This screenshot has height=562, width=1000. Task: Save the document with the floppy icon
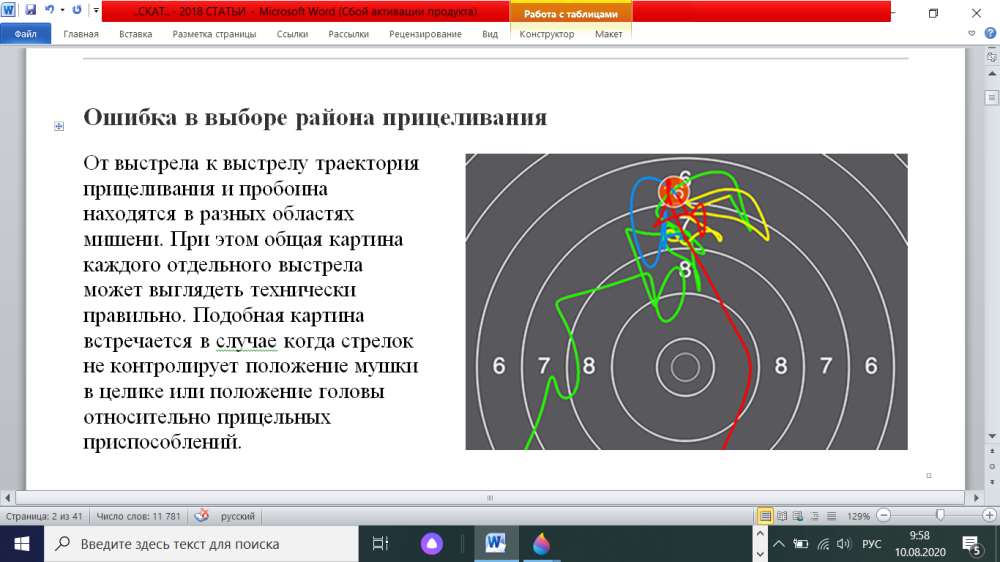[x=30, y=10]
